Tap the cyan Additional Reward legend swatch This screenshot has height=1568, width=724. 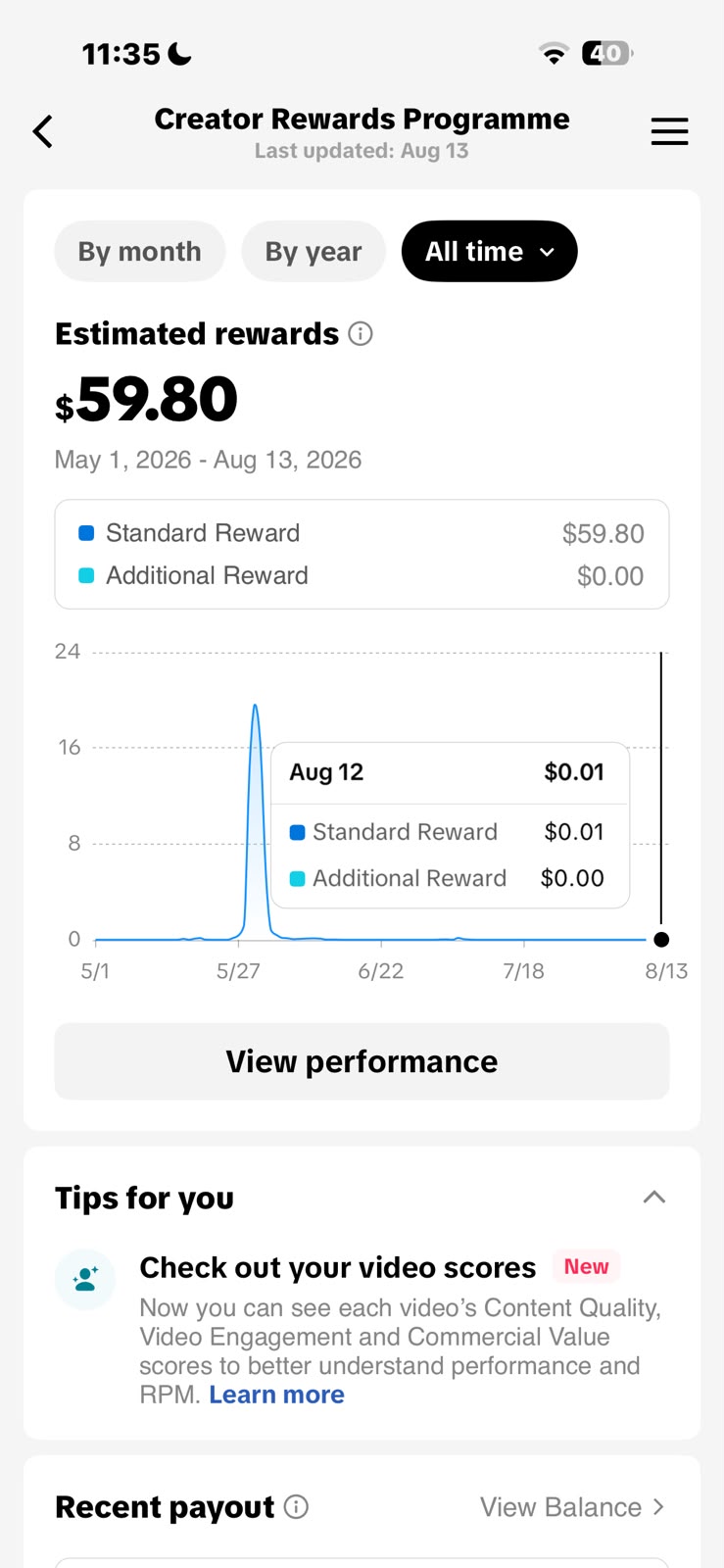click(x=86, y=575)
